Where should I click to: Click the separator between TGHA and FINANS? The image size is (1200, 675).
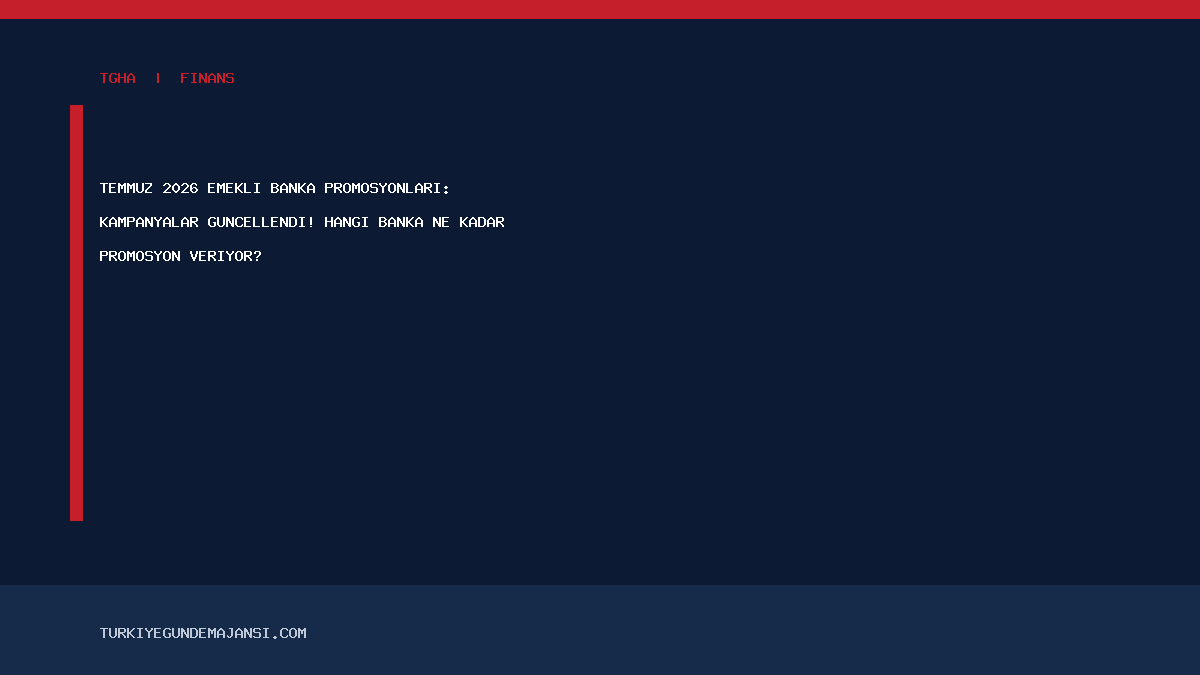[x=158, y=78]
